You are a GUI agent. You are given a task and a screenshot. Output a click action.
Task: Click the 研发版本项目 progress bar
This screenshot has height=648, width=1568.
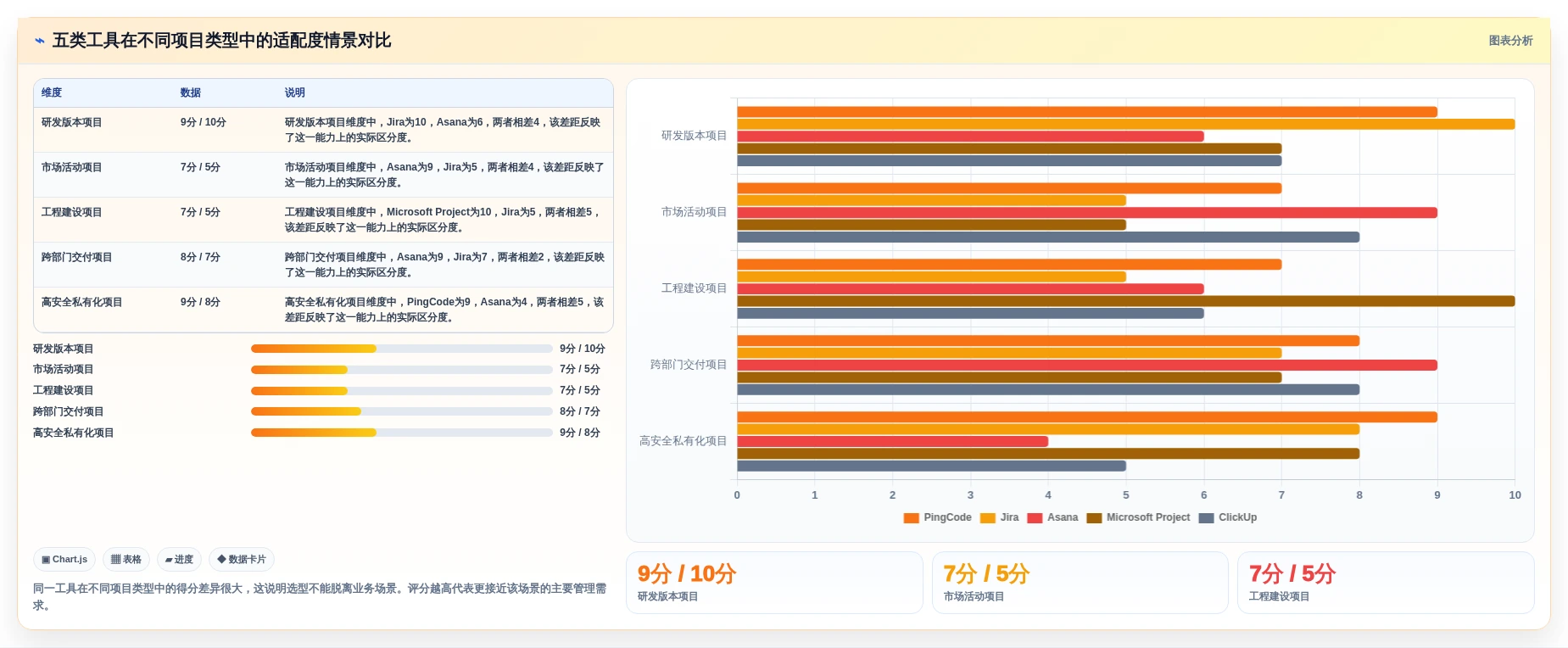tap(401, 349)
